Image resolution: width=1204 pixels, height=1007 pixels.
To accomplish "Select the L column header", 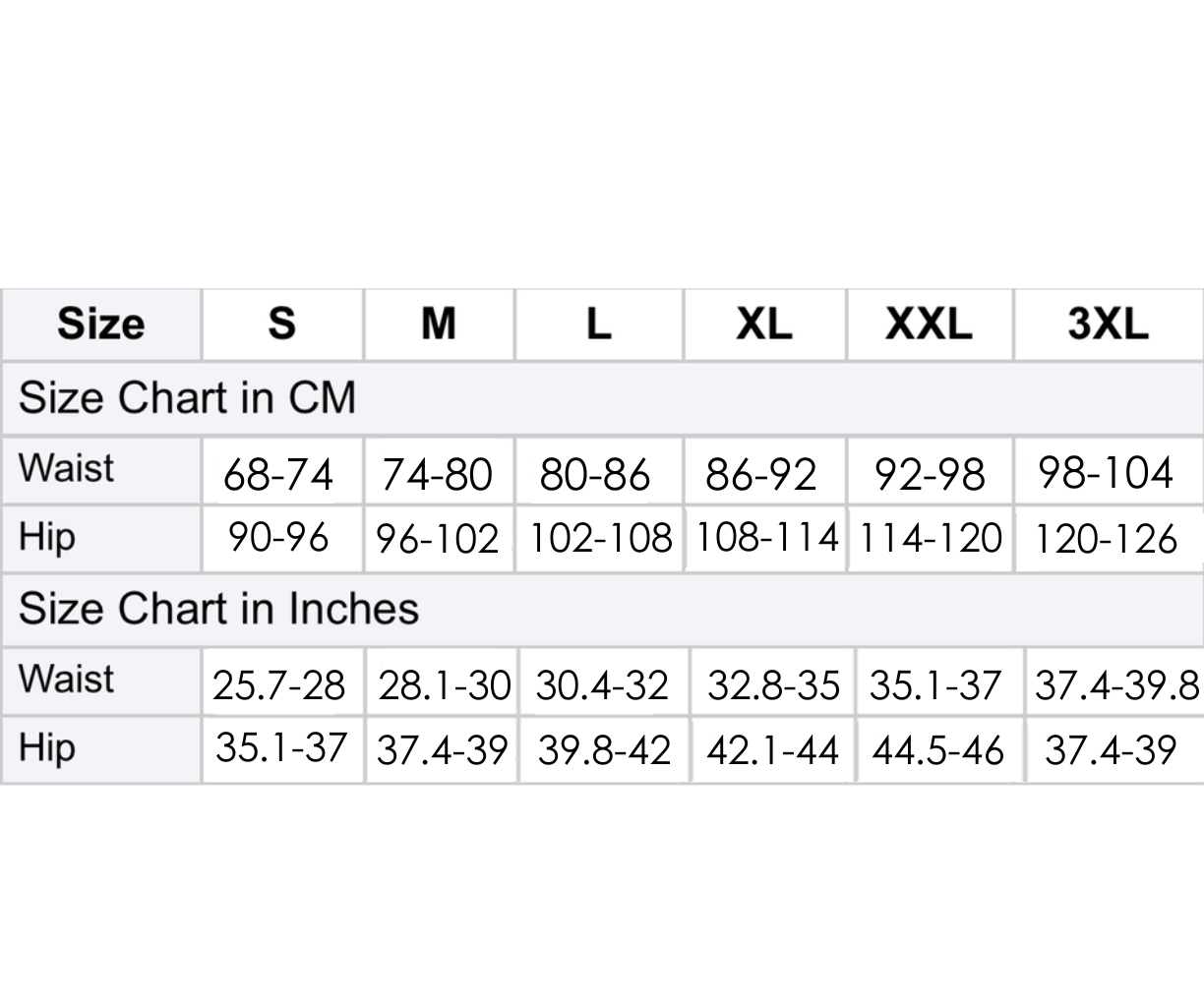I will click(x=598, y=324).
